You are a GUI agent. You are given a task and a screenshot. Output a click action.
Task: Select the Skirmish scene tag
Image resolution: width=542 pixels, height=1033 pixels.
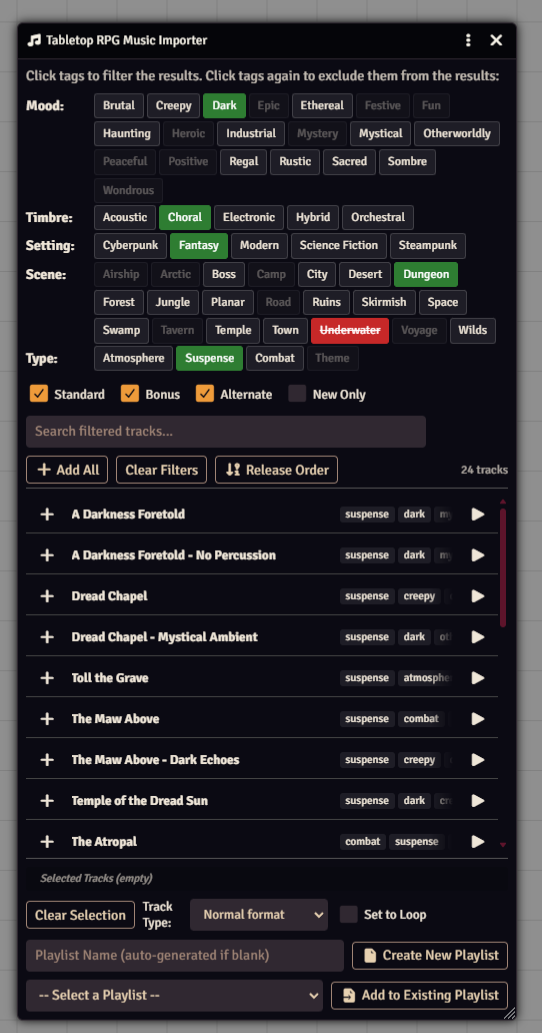(385, 302)
